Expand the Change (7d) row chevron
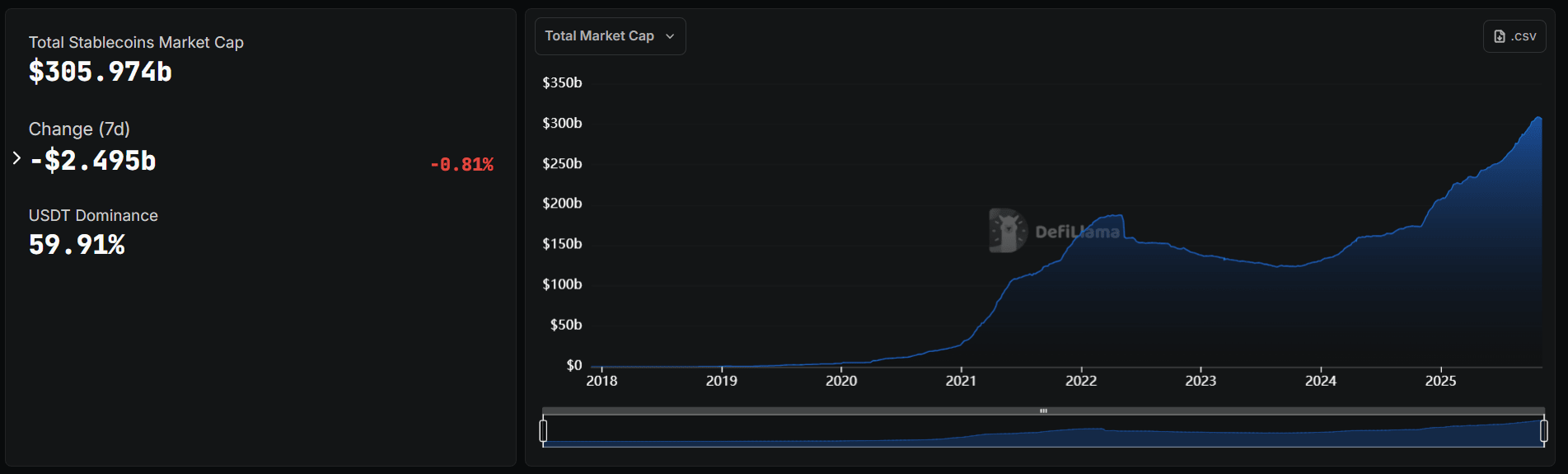This screenshot has width=1568, height=474. (x=16, y=158)
